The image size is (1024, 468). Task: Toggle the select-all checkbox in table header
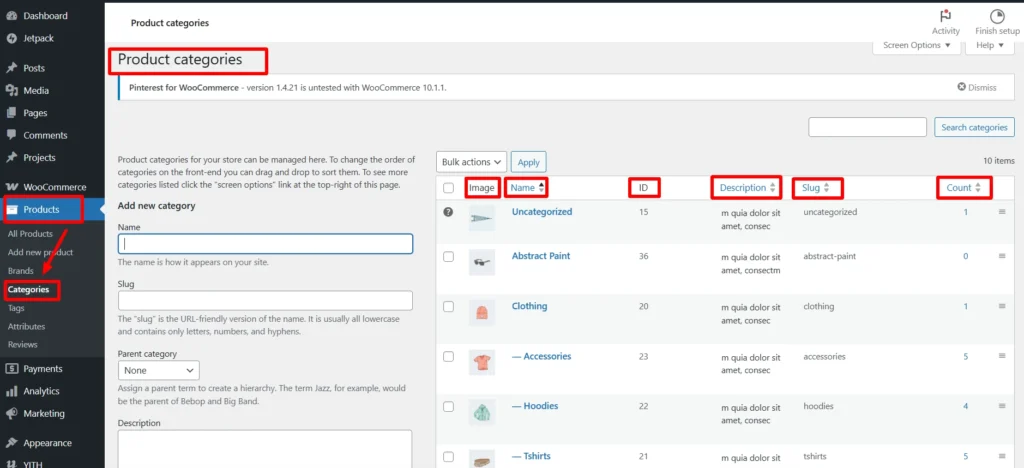[448, 188]
